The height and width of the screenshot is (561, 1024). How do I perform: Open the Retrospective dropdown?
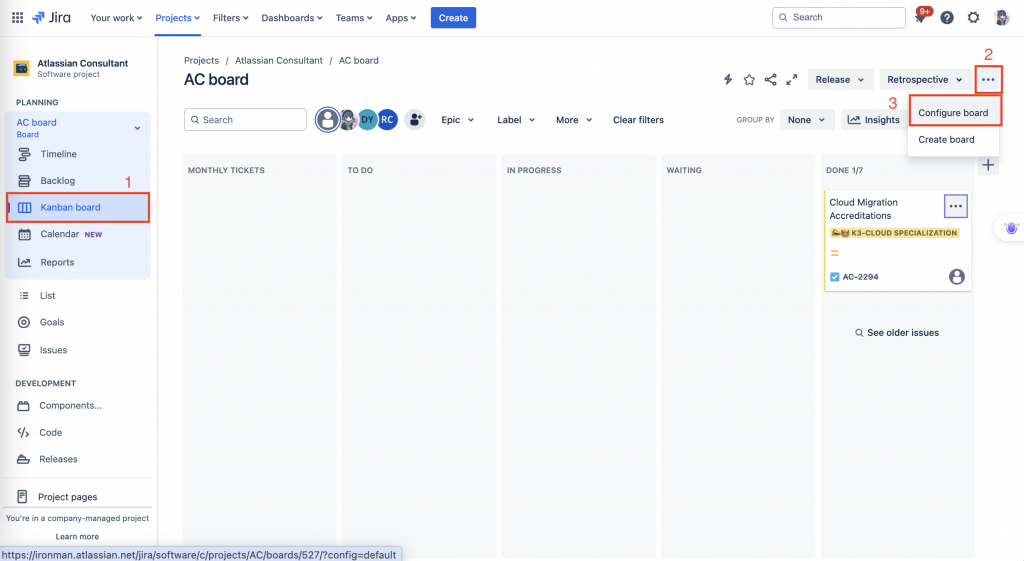(925, 80)
